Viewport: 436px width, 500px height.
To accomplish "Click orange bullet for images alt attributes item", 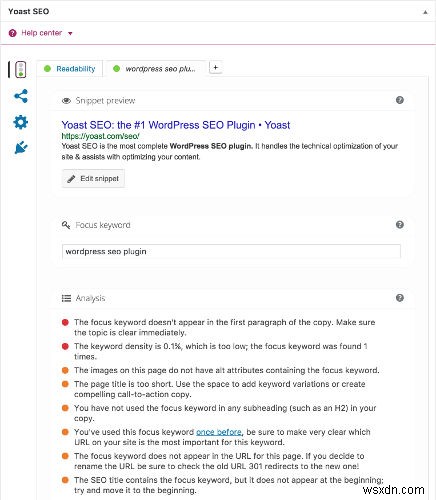I will 65,370.
